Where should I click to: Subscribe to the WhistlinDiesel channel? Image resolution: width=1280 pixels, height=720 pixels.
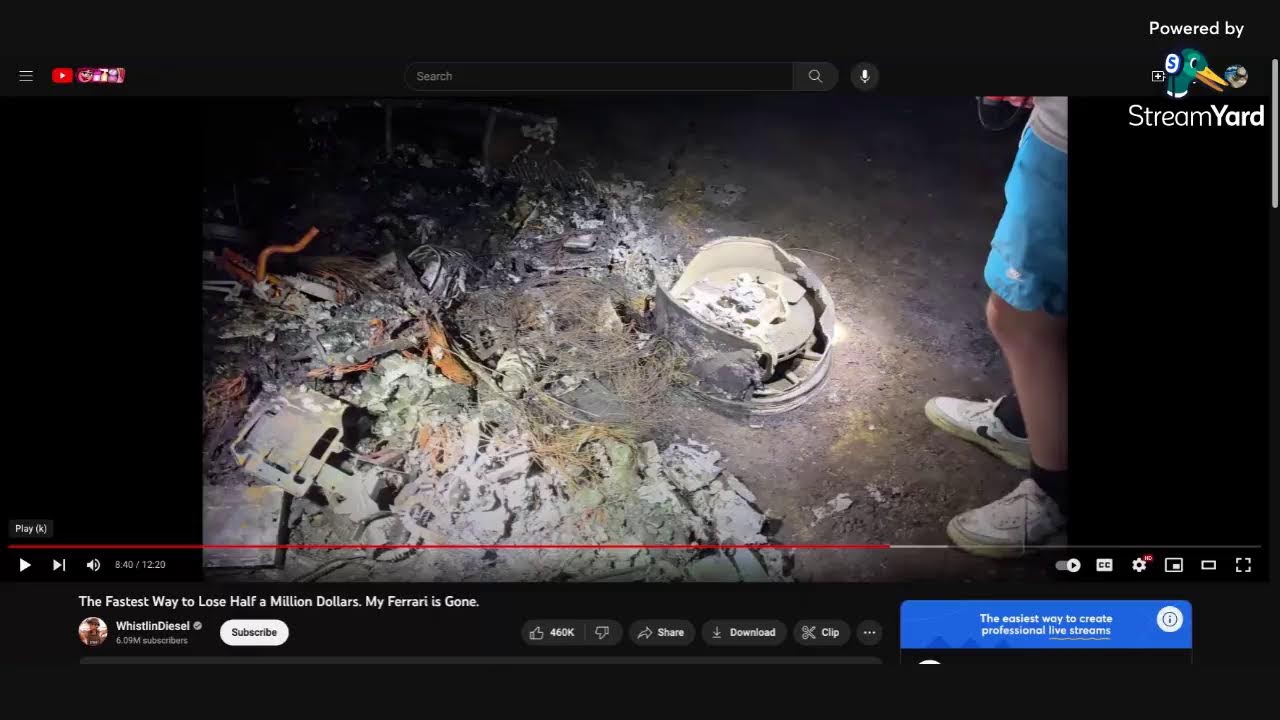254,632
